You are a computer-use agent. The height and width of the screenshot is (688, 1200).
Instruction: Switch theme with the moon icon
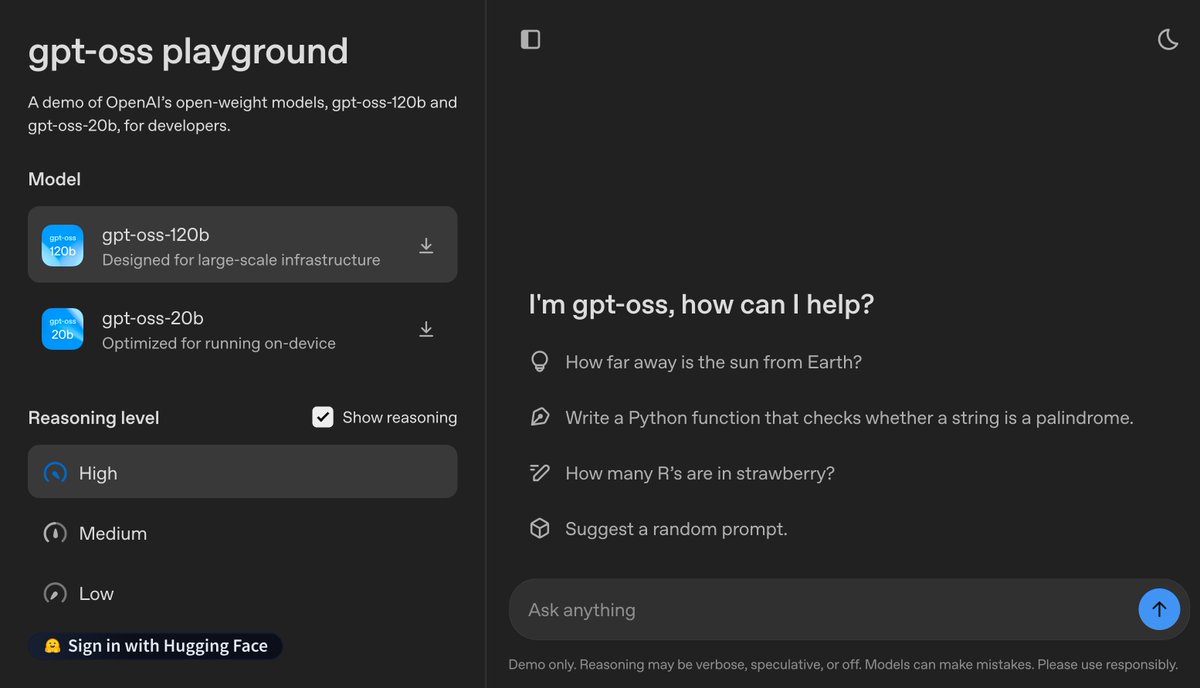(x=1168, y=39)
